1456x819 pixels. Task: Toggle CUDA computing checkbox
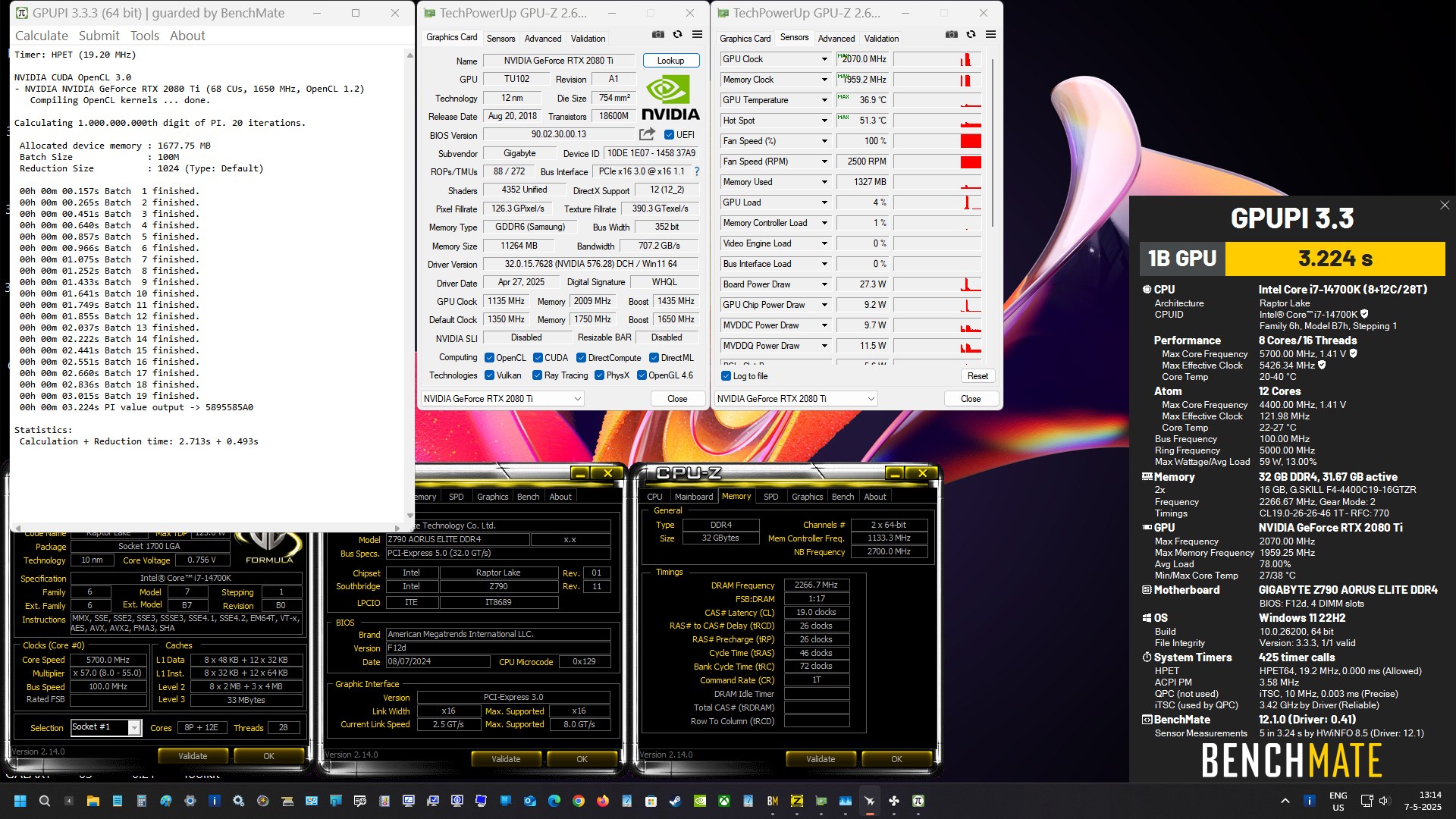coord(538,358)
